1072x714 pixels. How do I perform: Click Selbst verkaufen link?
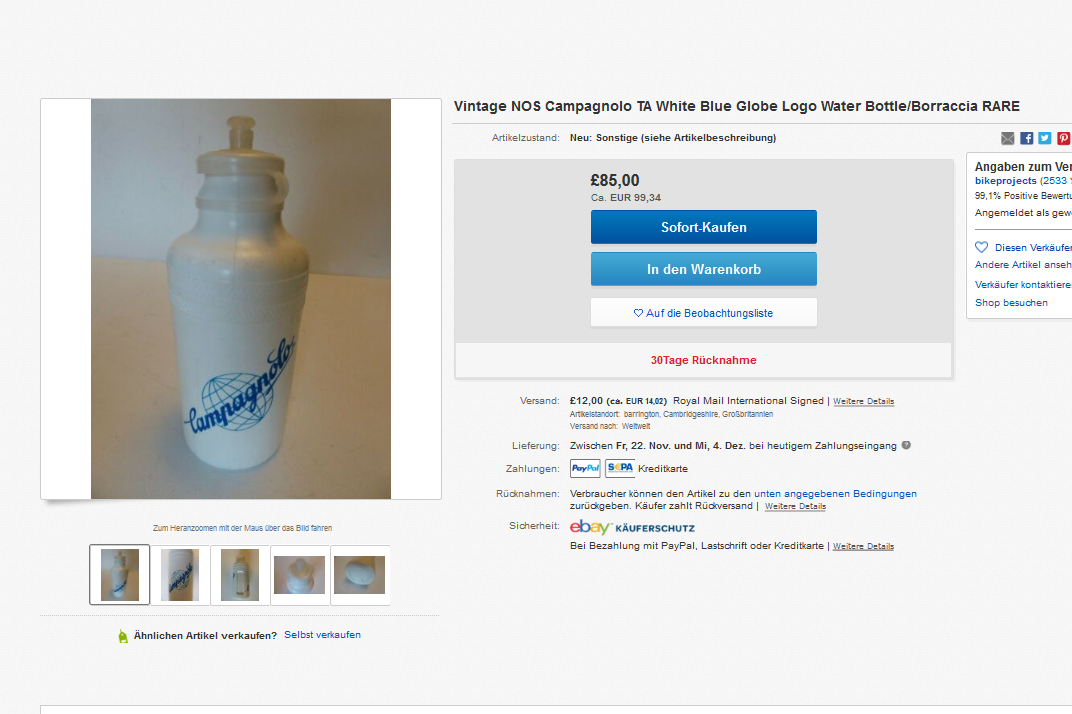pyautogui.click(x=322, y=635)
